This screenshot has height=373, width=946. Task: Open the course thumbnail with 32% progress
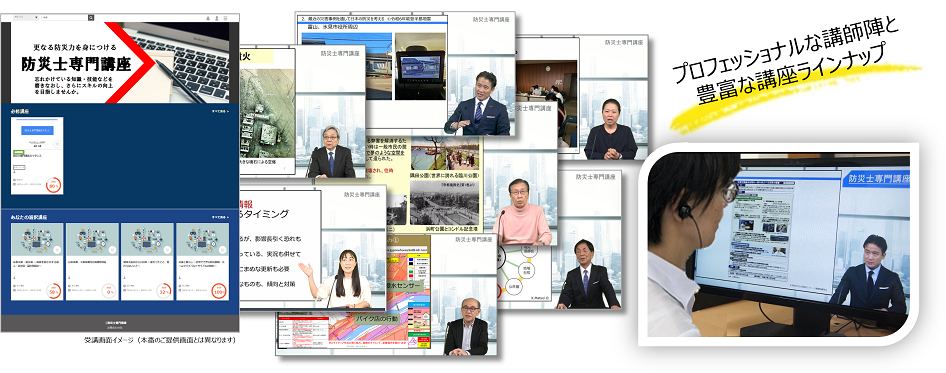[x=147, y=240]
